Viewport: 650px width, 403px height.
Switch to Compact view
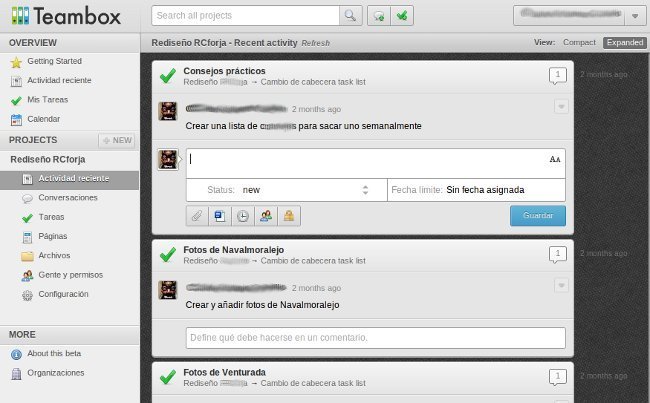(579, 42)
